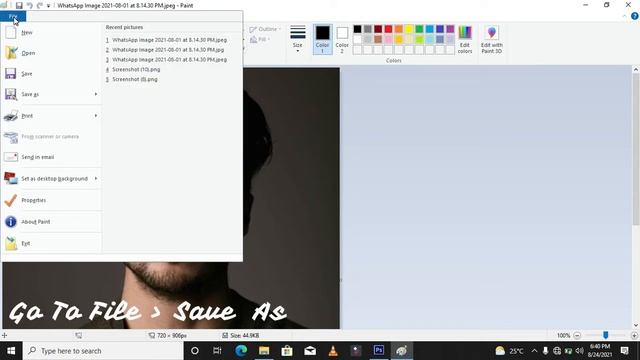The width and height of the screenshot is (640, 360).
Task: Open Customize Quick Access Toolbar dropdown
Action: tap(48, 6)
